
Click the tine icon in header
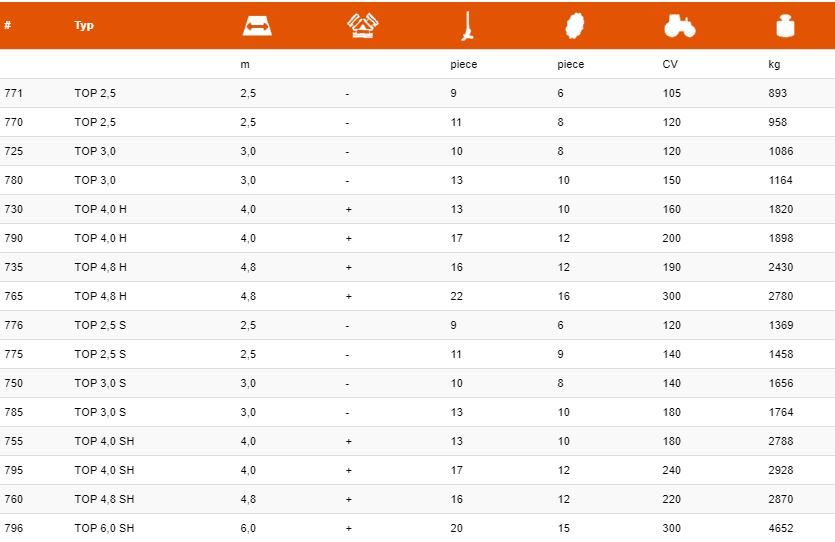465,26
